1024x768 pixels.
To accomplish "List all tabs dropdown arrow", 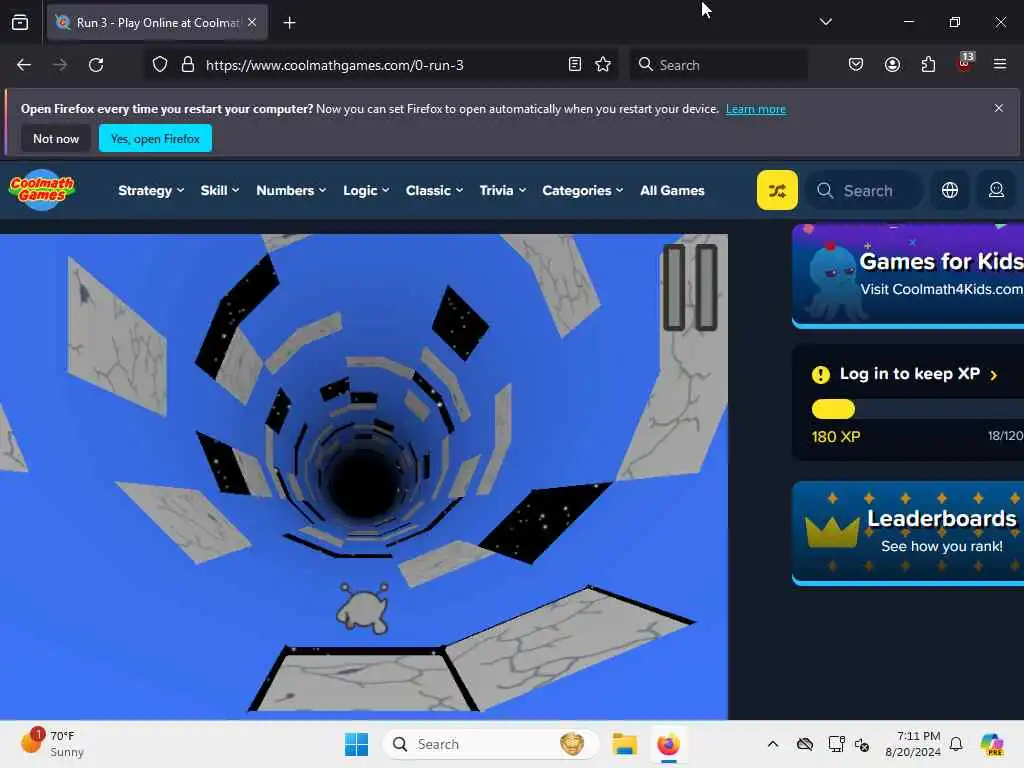I will (825, 22).
